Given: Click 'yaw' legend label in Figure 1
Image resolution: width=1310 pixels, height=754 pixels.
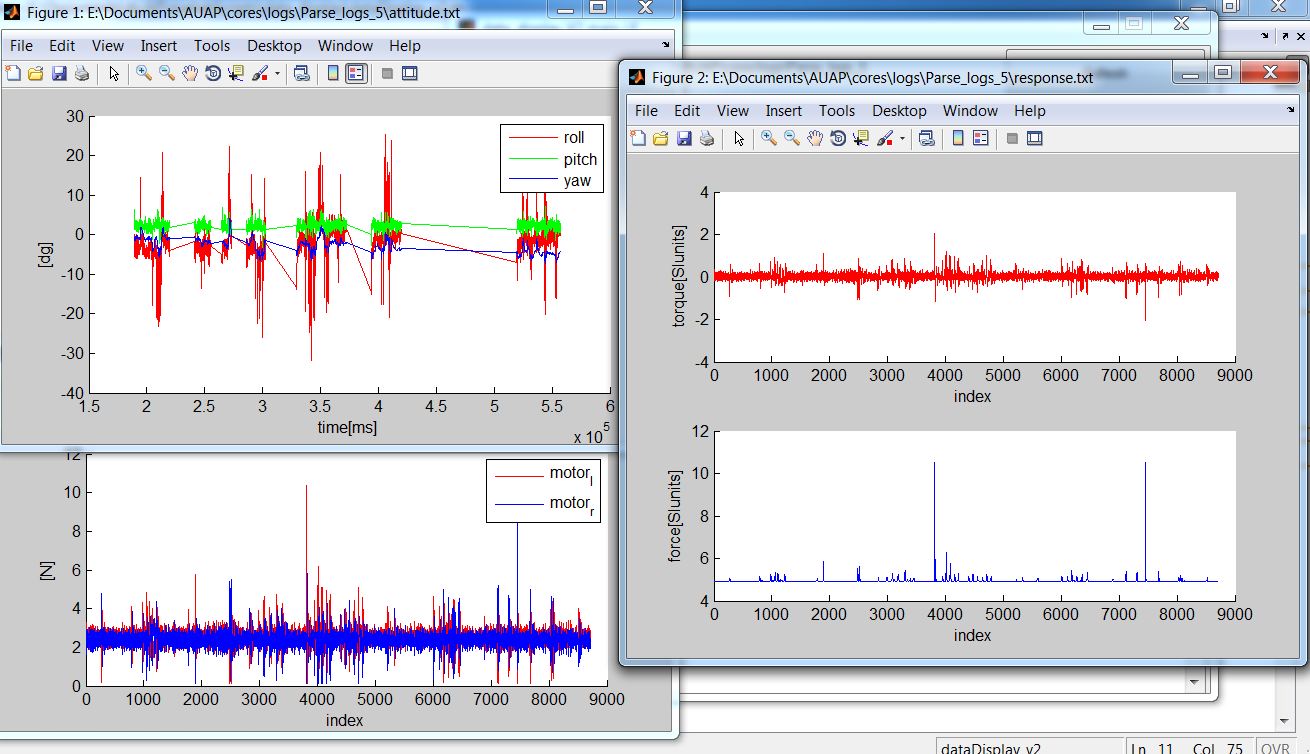Looking at the screenshot, I should click(577, 181).
